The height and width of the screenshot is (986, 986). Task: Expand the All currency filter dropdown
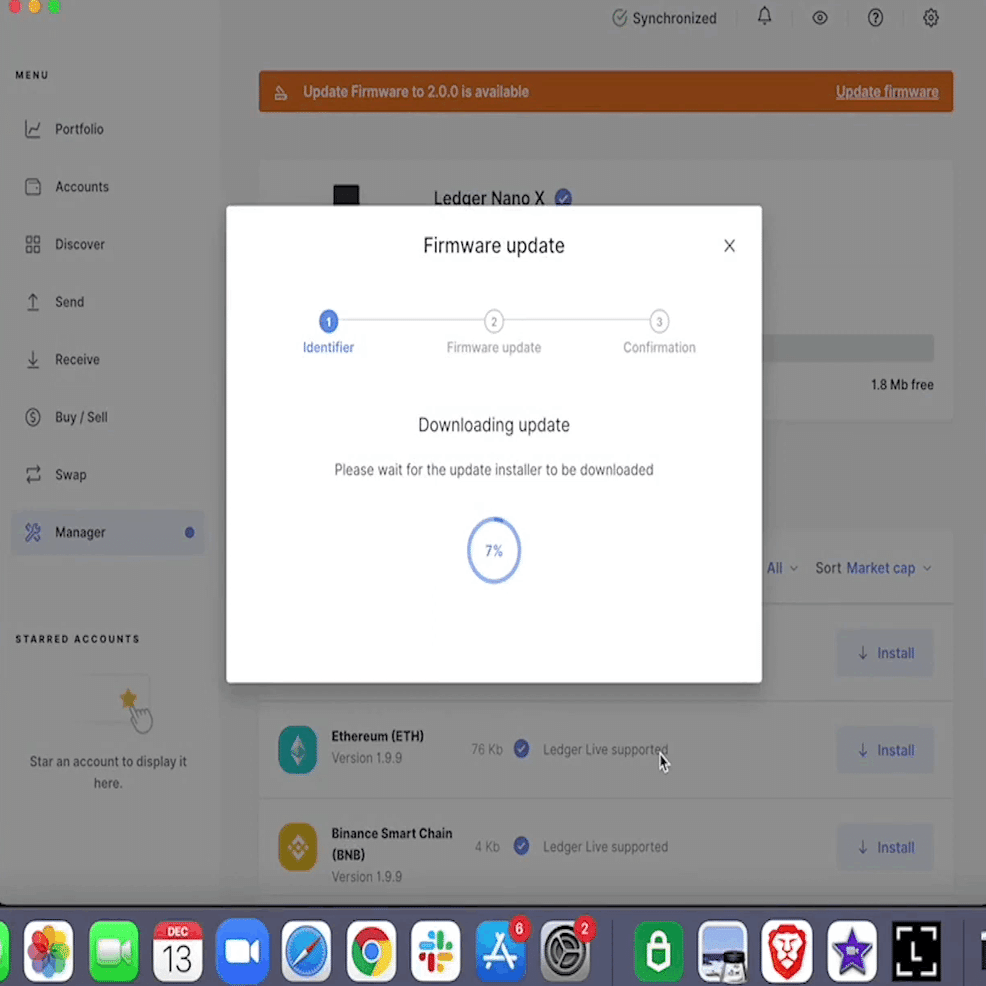pos(782,568)
